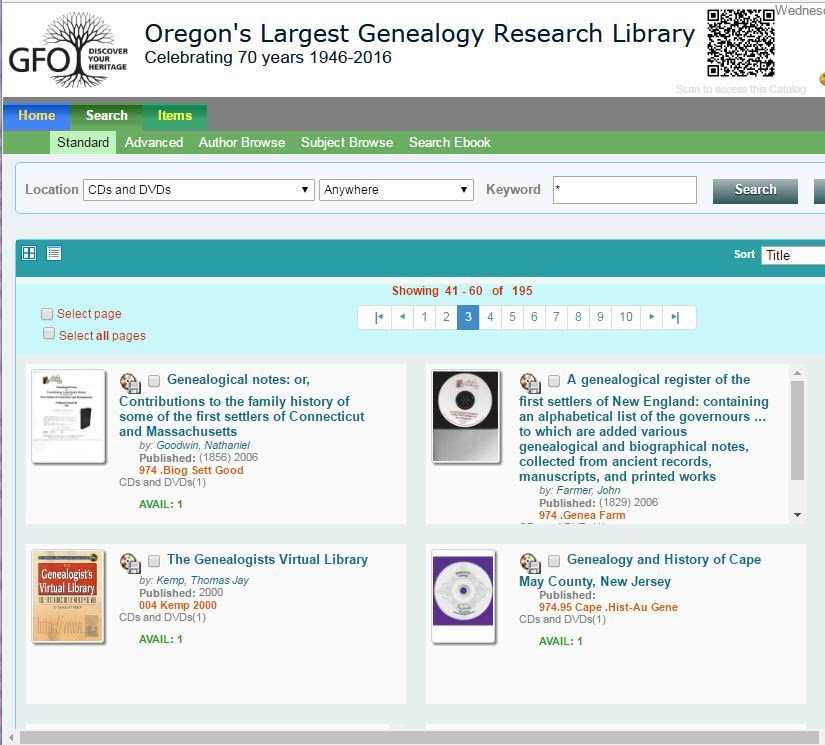Go to next results page arrow
The width and height of the screenshot is (825, 745).
point(652,317)
